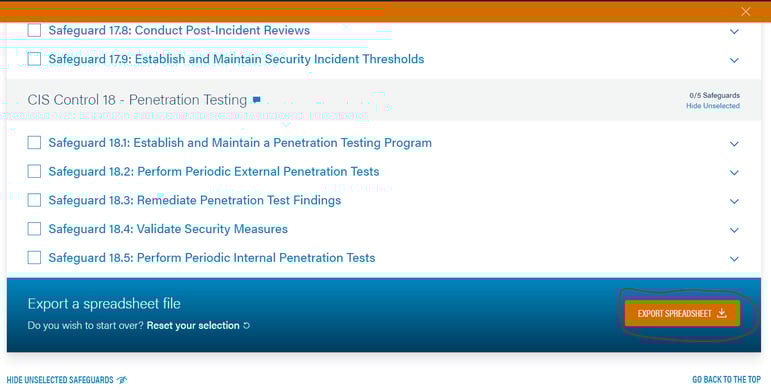Expand the Safeguard 18.2 chevron
This screenshot has width=771, height=390.
pyautogui.click(x=734, y=173)
